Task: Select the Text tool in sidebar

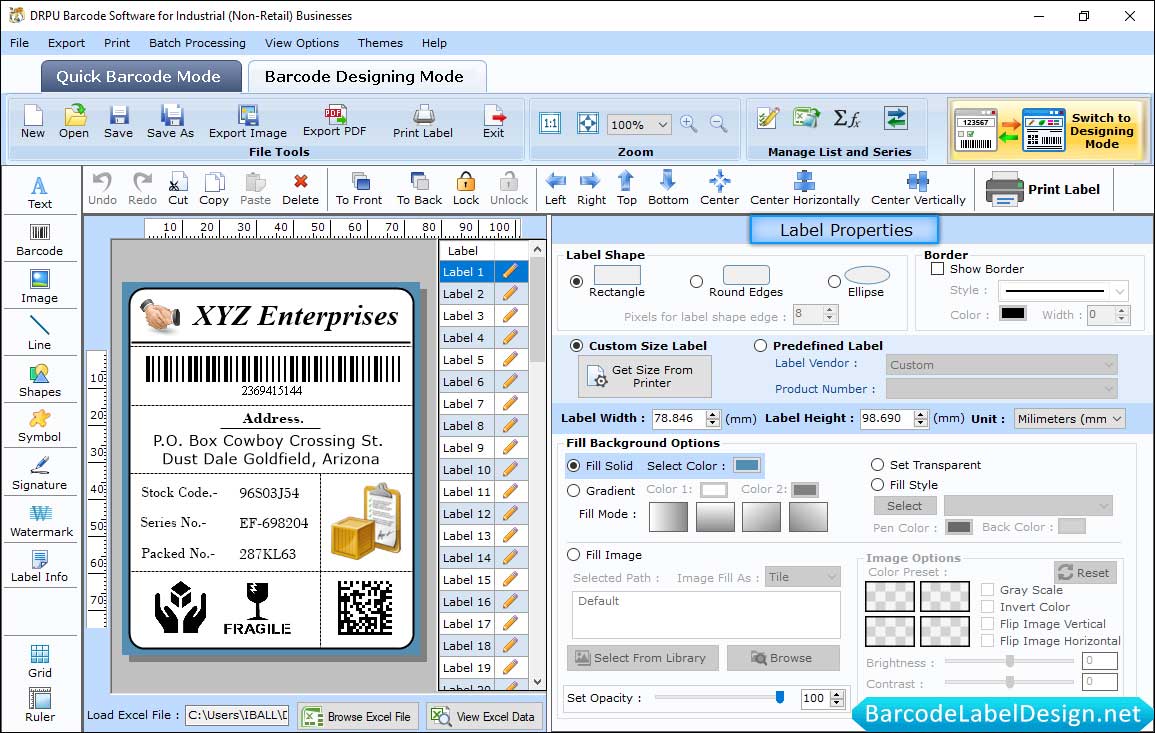Action: click(40, 192)
